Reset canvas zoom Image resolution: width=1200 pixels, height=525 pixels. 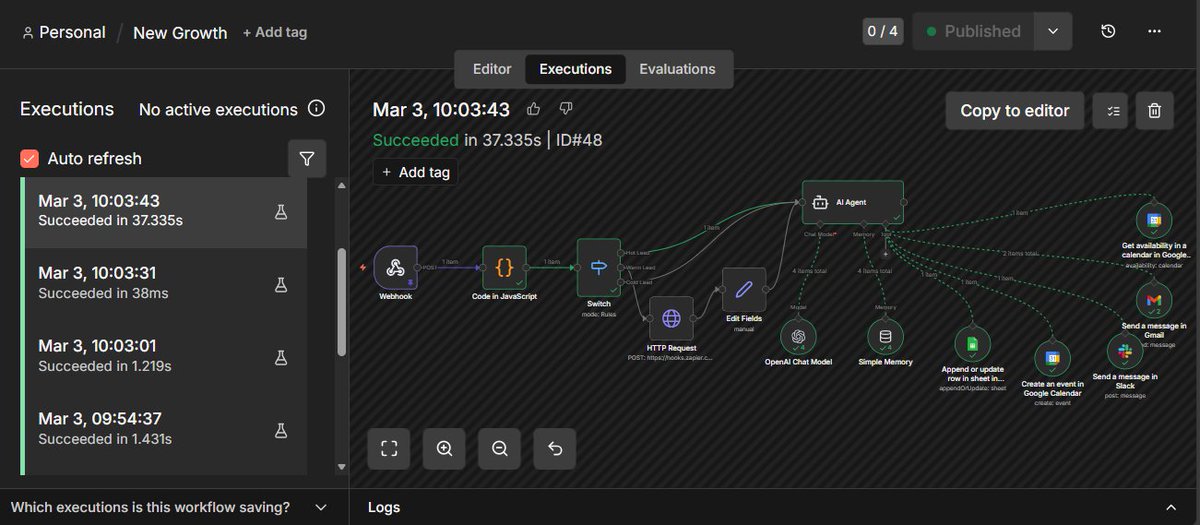coord(555,449)
